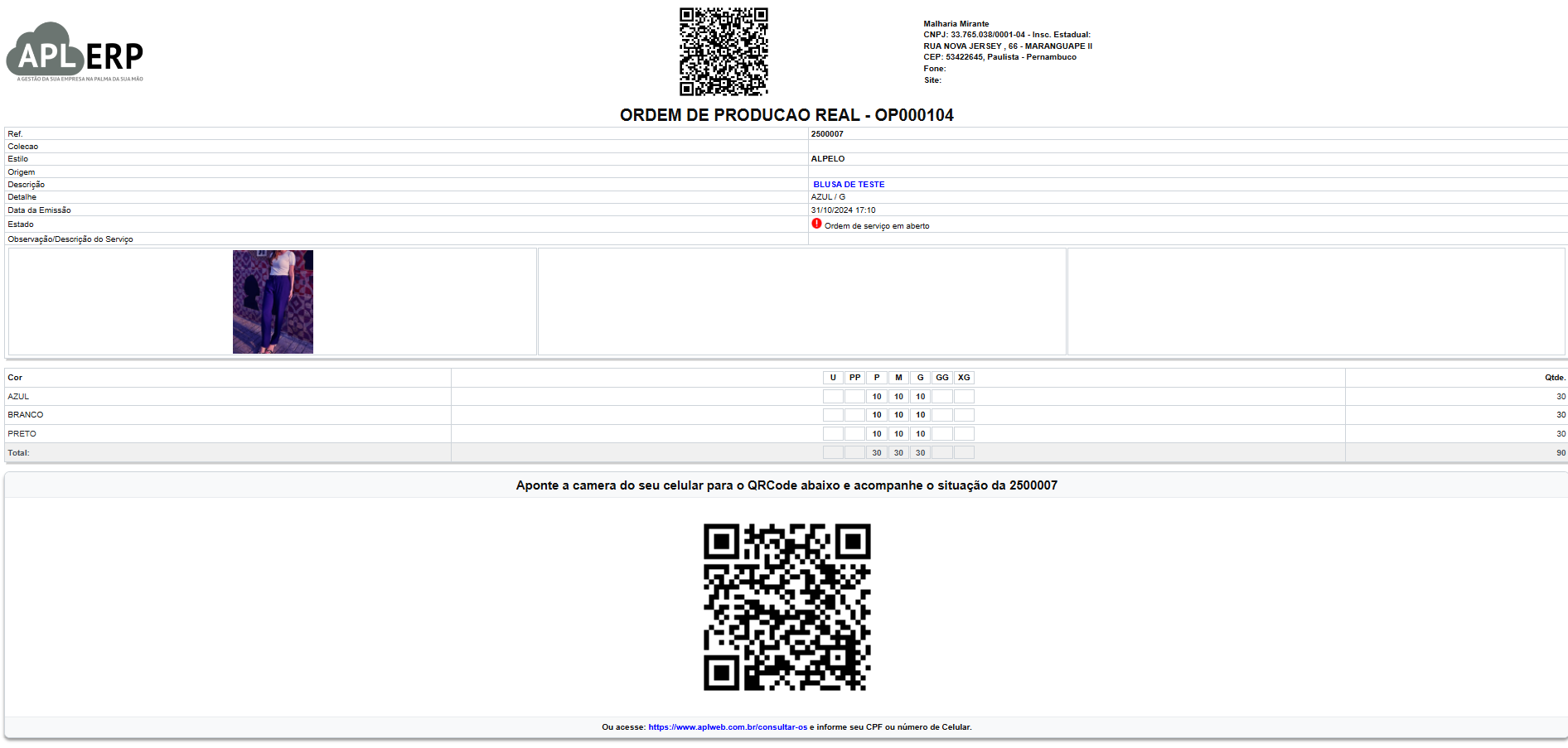This screenshot has width=1568, height=748.
Task: Click the BRANCO row G size quantity 10
Action: click(x=920, y=415)
